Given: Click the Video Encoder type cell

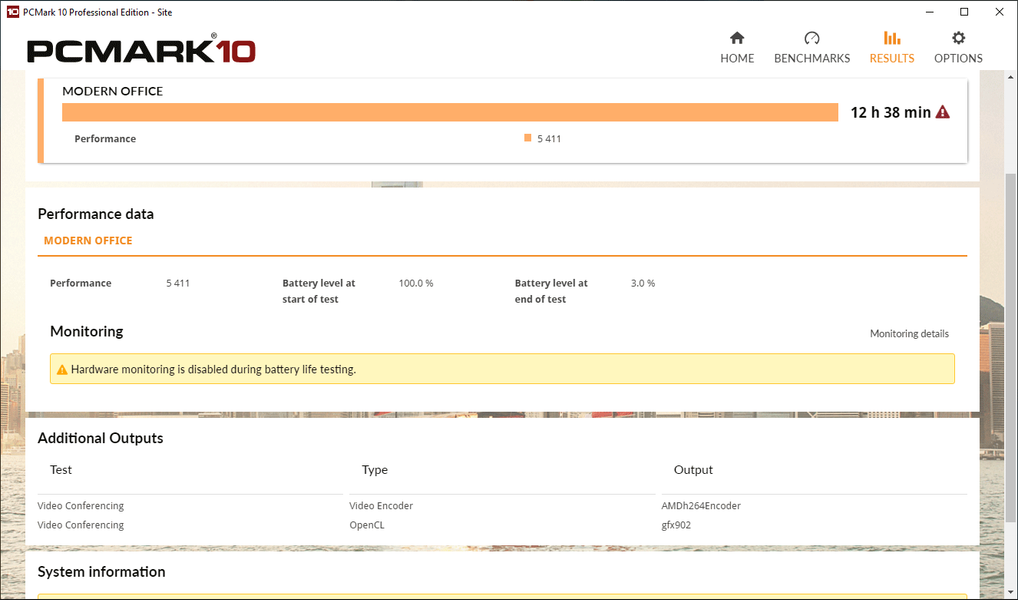Looking at the screenshot, I should pos(381,506).
